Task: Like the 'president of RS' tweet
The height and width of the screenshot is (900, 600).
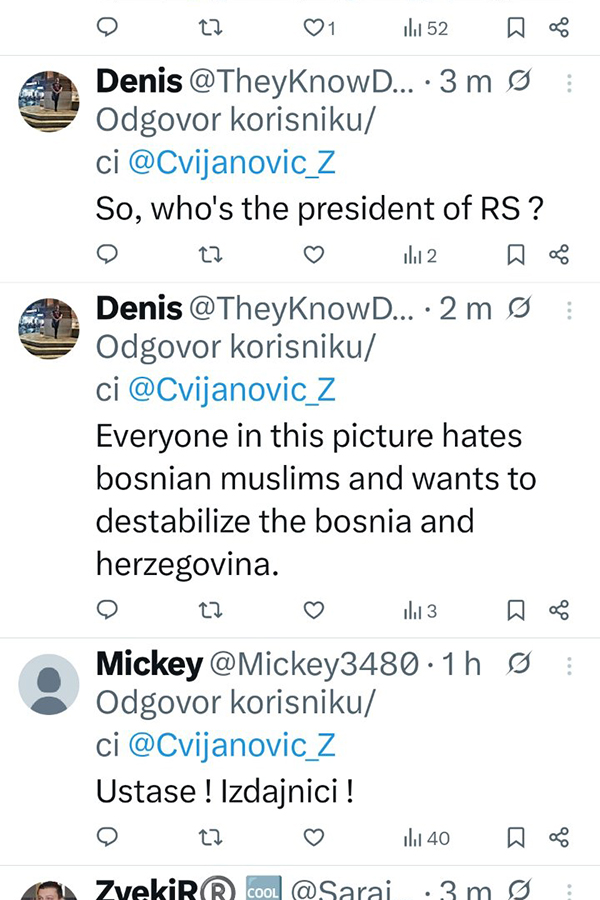Action: click(314, 255)
